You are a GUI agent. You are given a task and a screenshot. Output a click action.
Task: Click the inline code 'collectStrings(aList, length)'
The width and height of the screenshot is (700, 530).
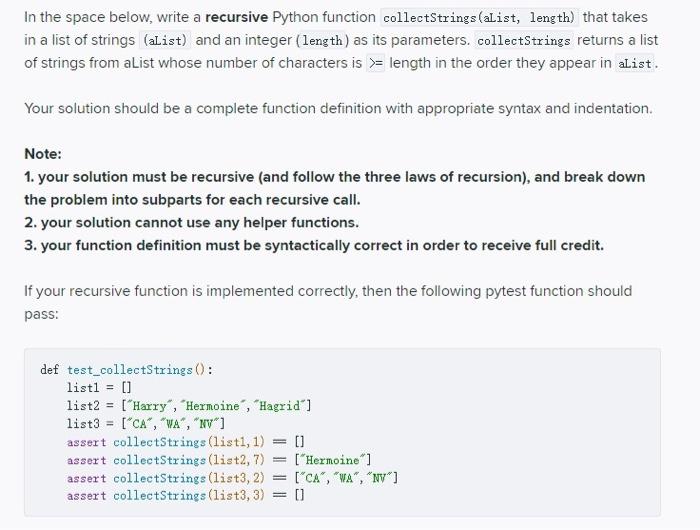[x=479, y=17]
